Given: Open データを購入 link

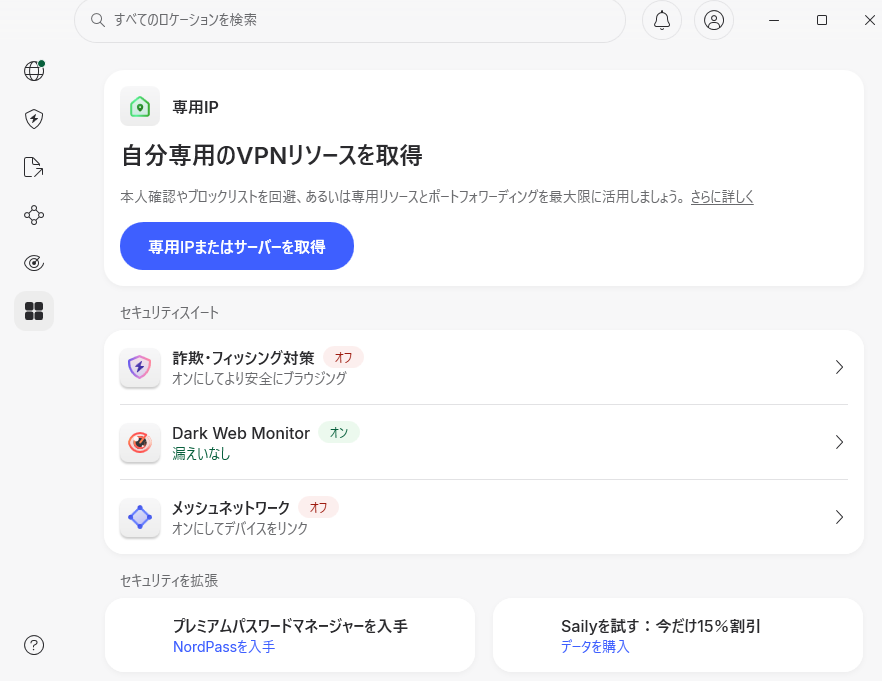Looking at the screenshot, I should [x=595, y=647].
